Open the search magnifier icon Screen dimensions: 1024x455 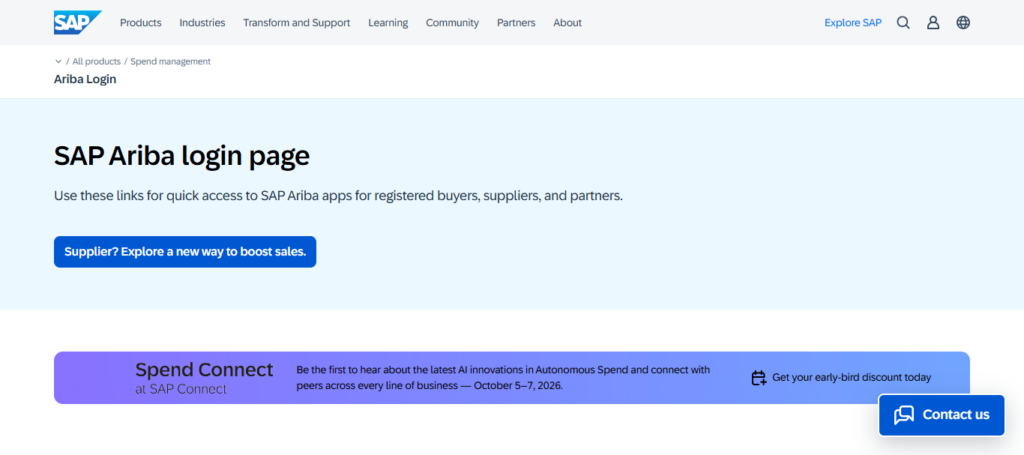pos(903,23)
